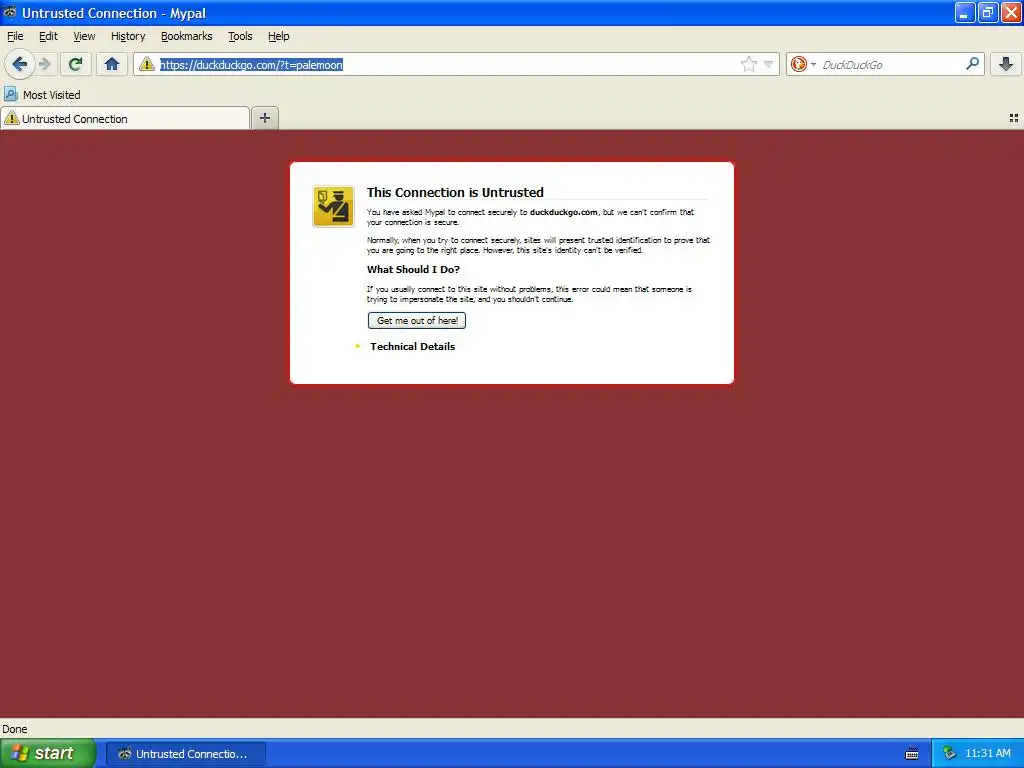Click the 'Done' status bar text

tap(15, 729)
